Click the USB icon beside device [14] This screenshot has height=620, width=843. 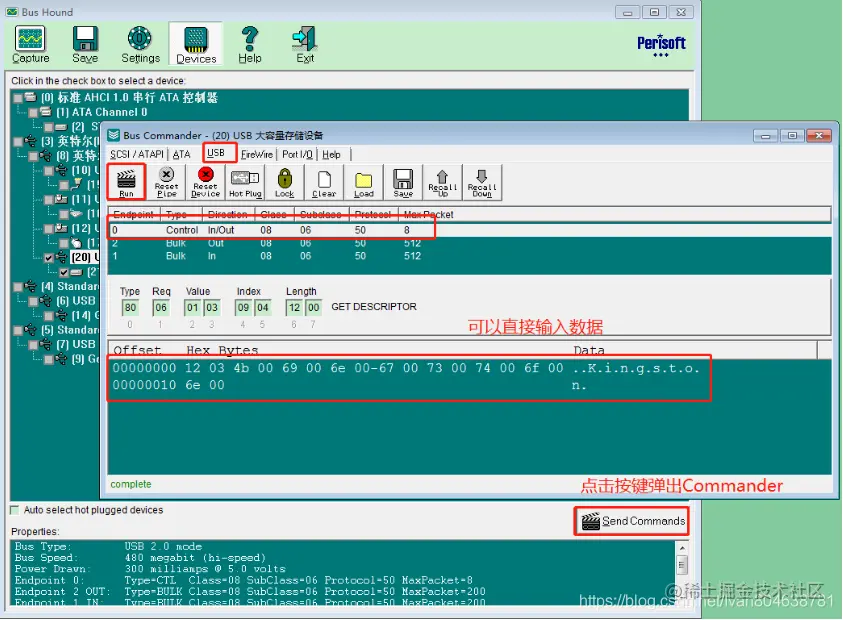click(61, 315)
